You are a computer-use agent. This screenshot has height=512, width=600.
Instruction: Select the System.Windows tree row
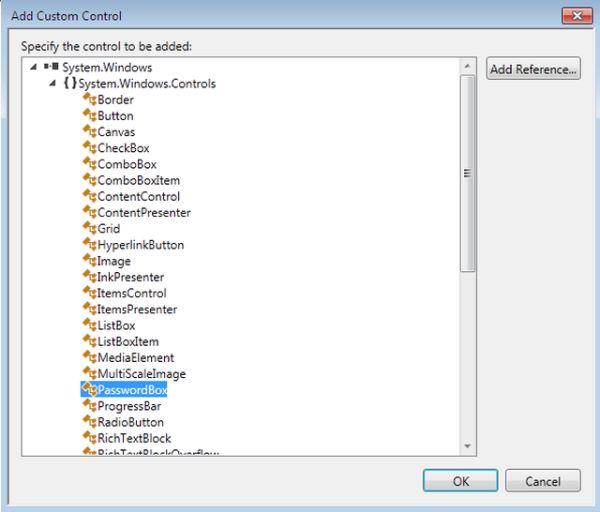point(98,67)
